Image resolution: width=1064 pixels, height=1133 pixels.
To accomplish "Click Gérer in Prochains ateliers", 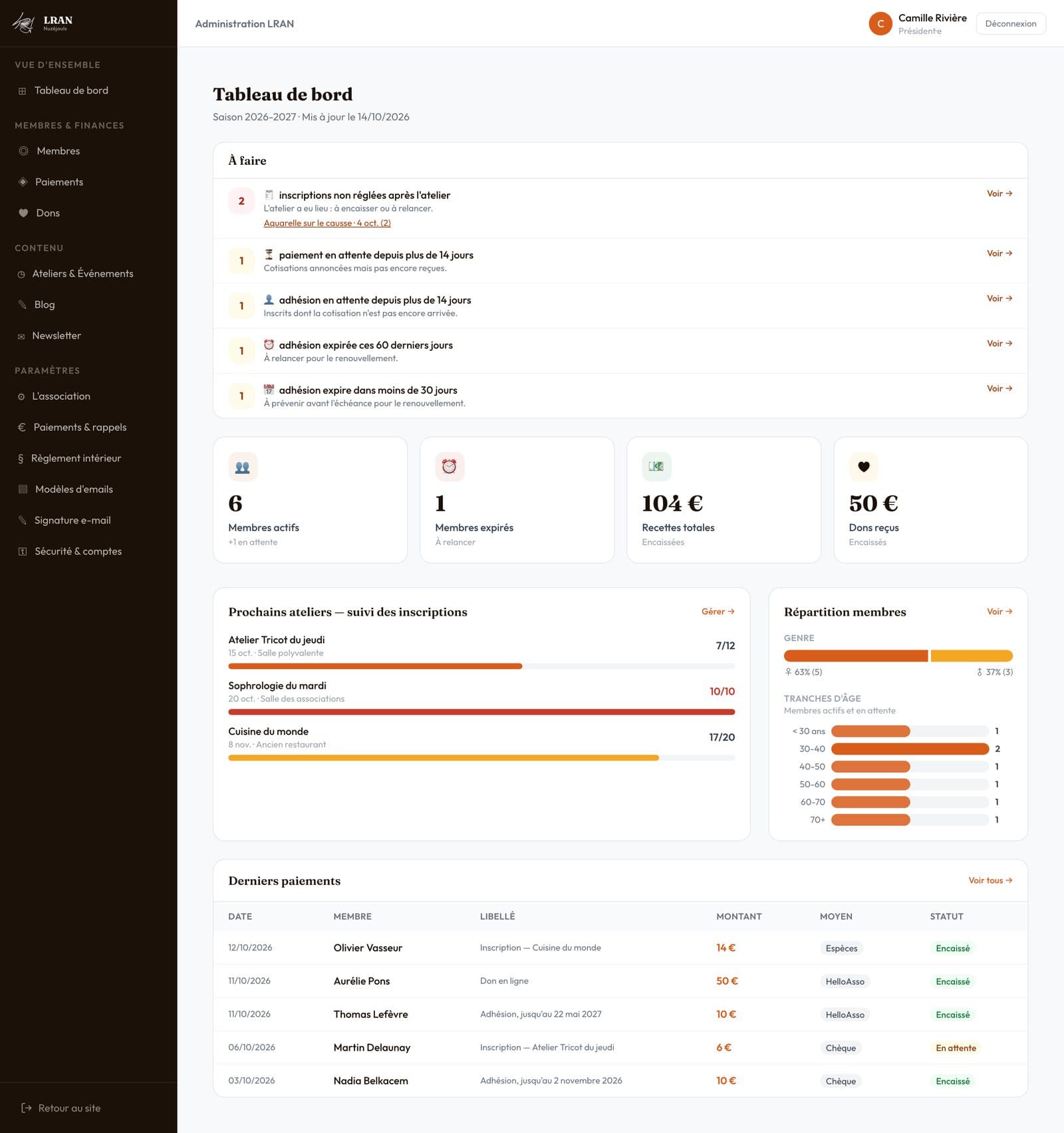I will click(x=718, y=612).
